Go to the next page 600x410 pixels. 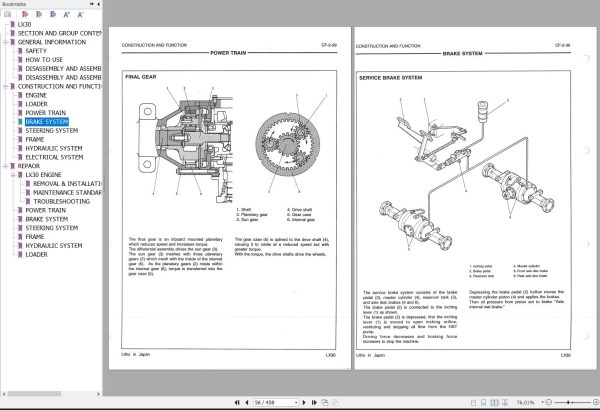[x=304, y=402]
